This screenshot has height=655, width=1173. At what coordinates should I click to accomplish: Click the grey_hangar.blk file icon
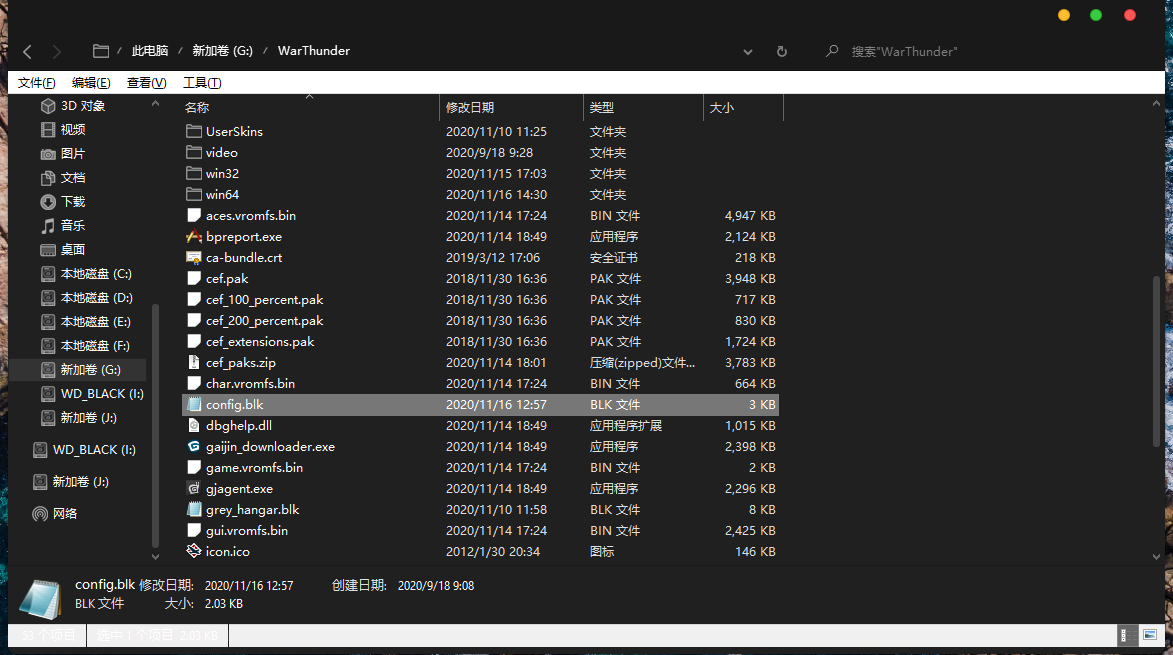[x=194, y=509]
